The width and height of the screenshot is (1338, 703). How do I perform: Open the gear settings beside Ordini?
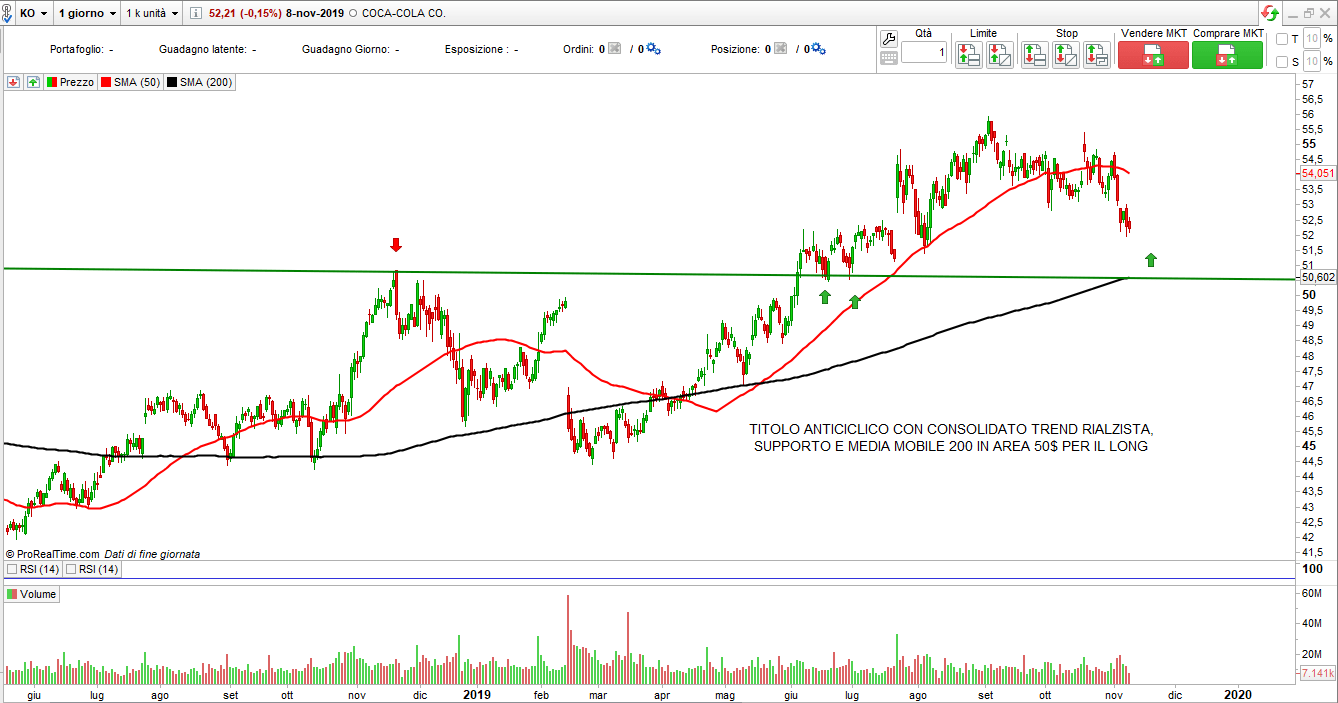tap(653, 48)
